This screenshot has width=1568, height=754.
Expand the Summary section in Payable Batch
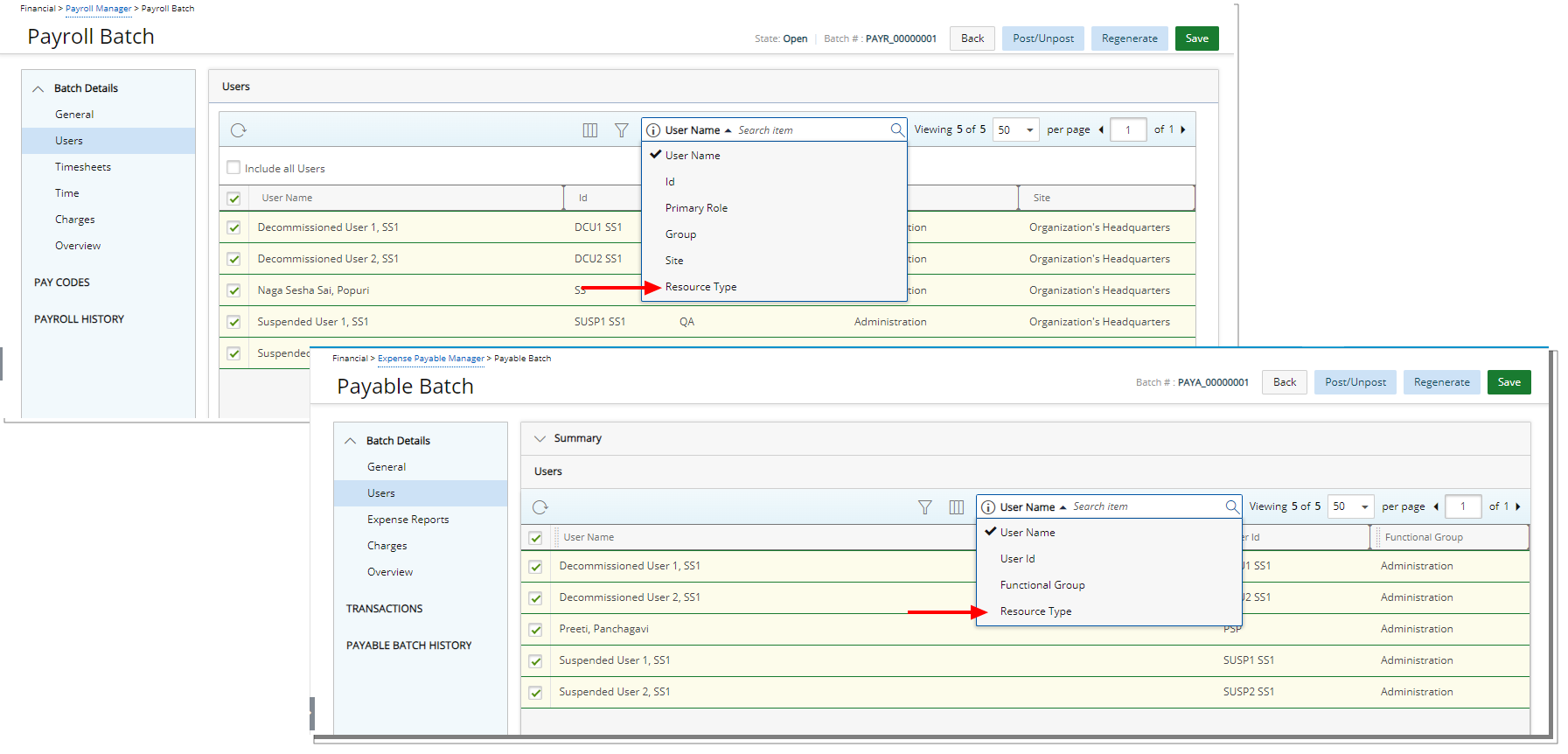(540, 438)
